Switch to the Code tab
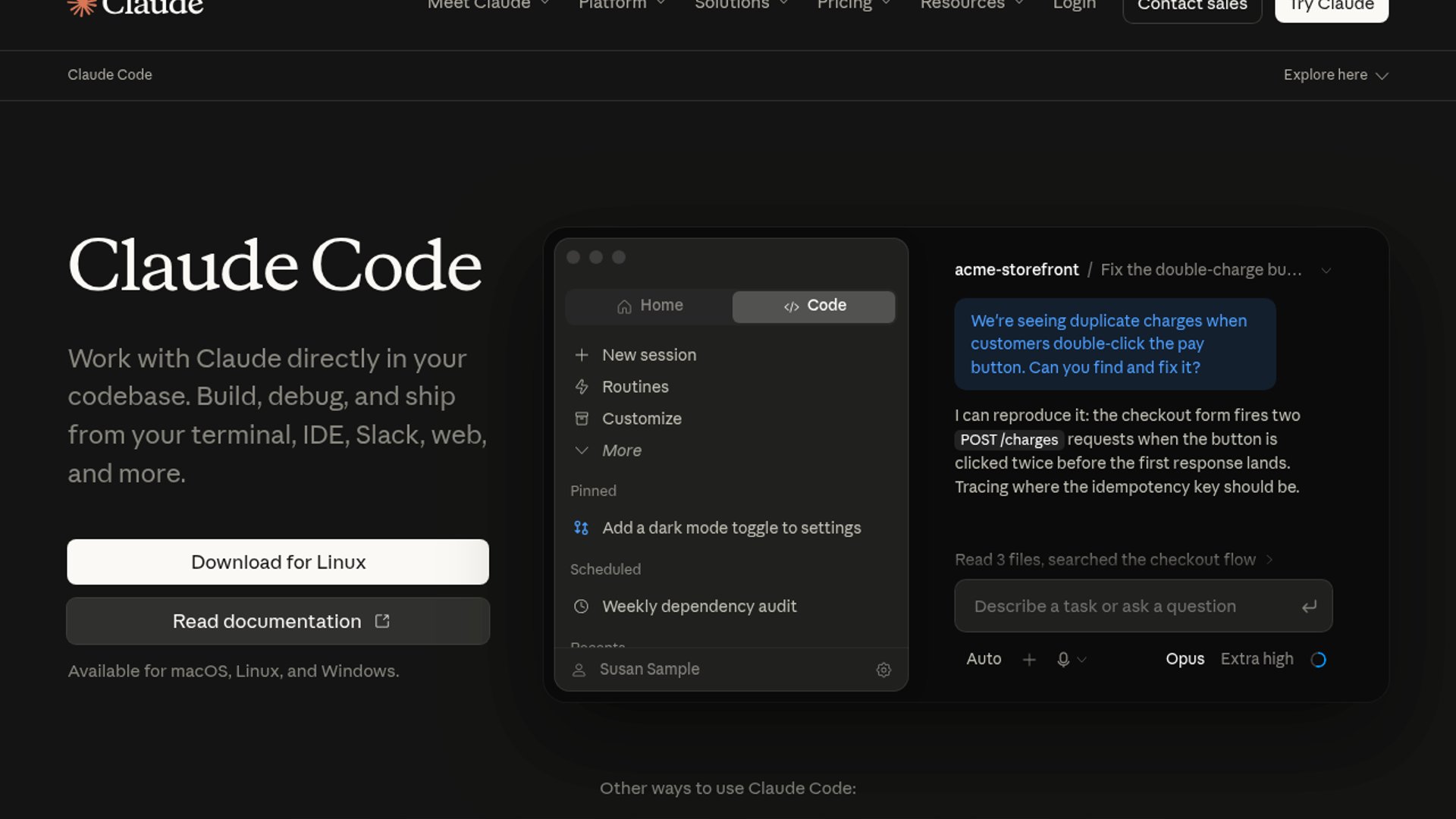The width and height of the screenshot is (1456, 819). 814,306
